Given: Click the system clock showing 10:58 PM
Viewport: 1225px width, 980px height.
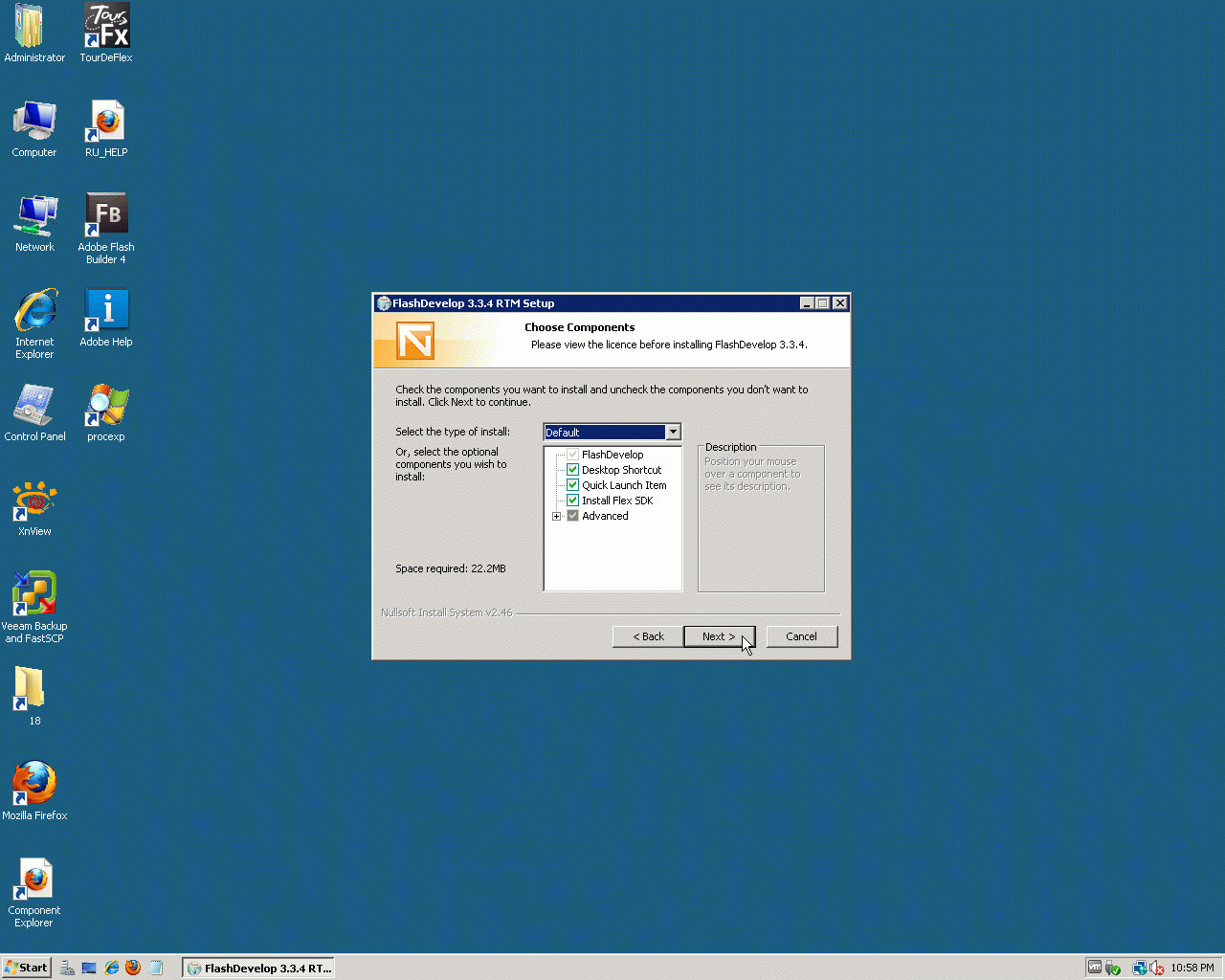Looking at the screenshot, I should coord(1192,968).
